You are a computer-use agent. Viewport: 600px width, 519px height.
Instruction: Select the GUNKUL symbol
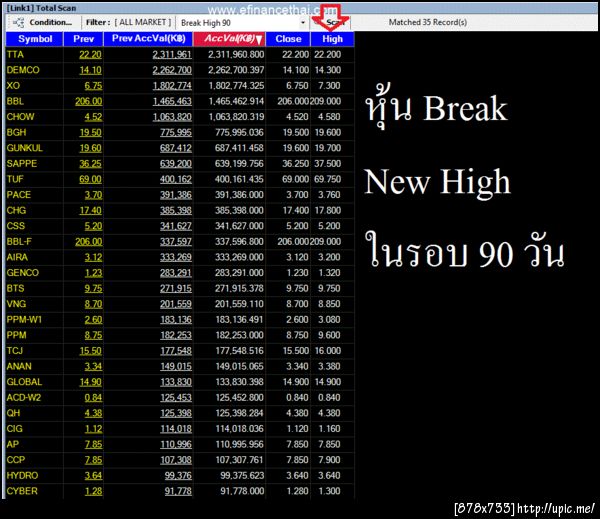[24, 148]
